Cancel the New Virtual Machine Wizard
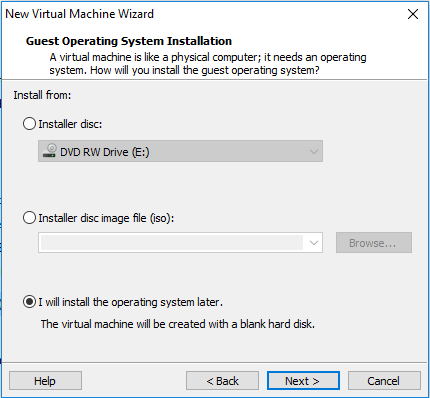430x398 pixels. click(x=384, y=381)
